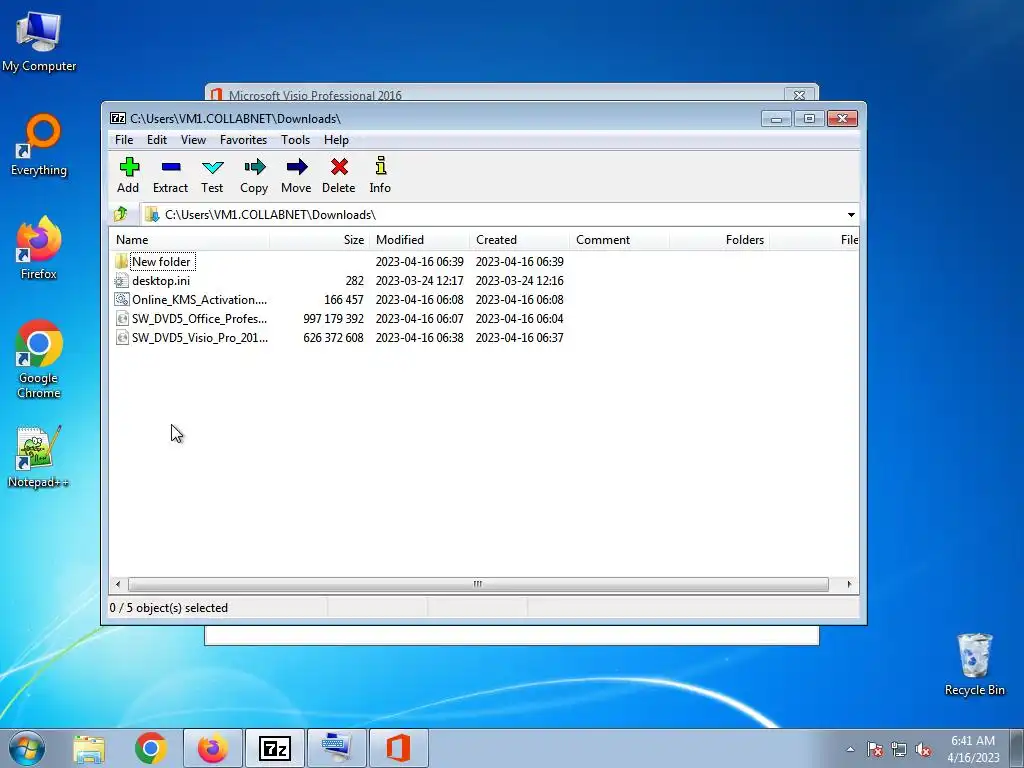Switch to 7-Zip in the taskbar
The height and width of the screenshot is (768, 1024).
274,748
